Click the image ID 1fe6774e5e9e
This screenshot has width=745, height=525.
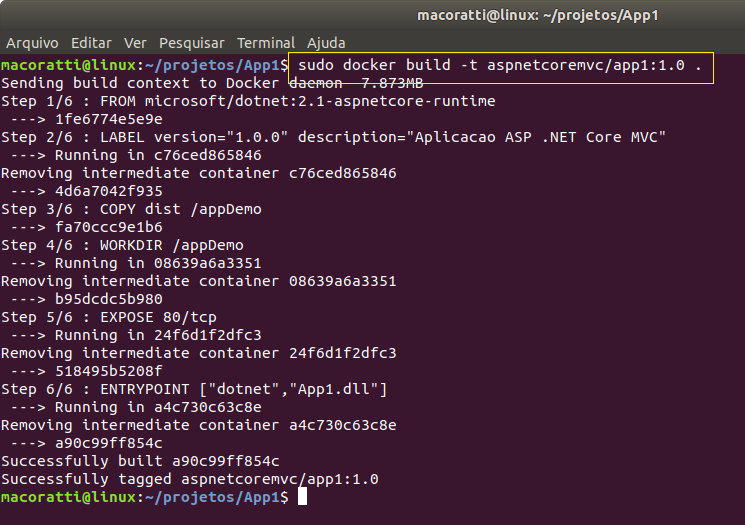pos(109,119)
